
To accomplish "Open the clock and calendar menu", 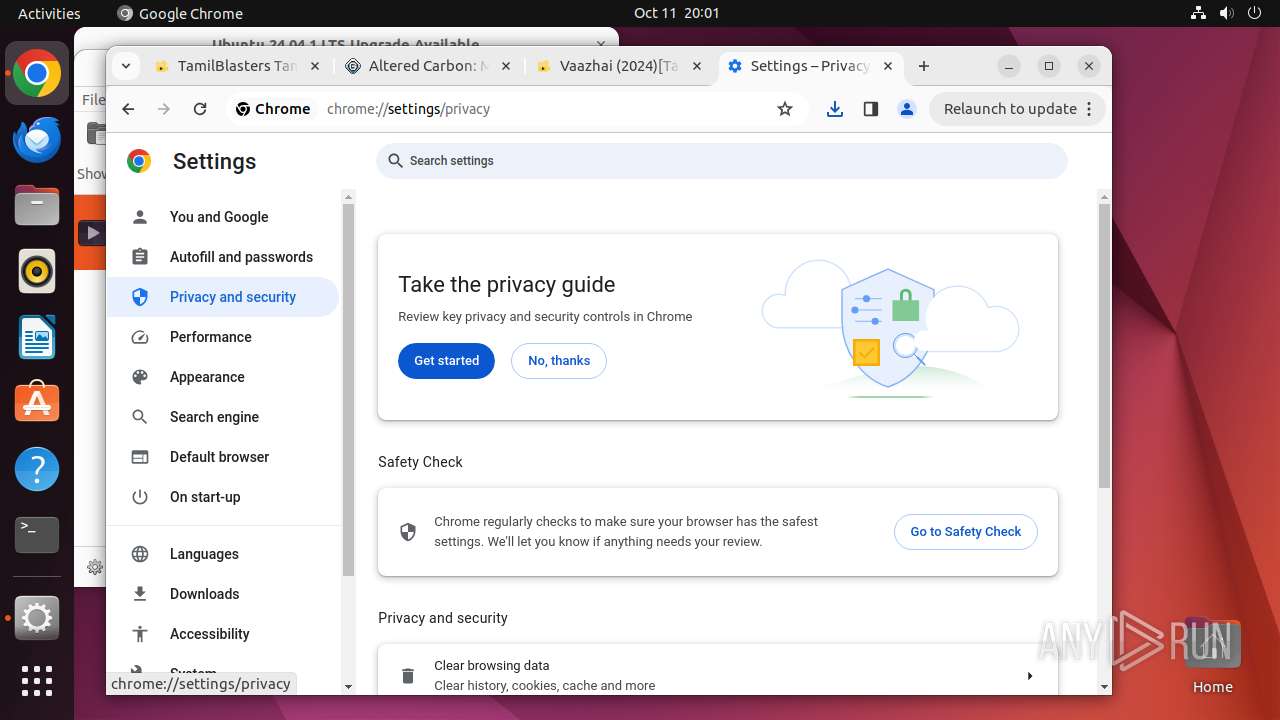I will tap(676, 13).
